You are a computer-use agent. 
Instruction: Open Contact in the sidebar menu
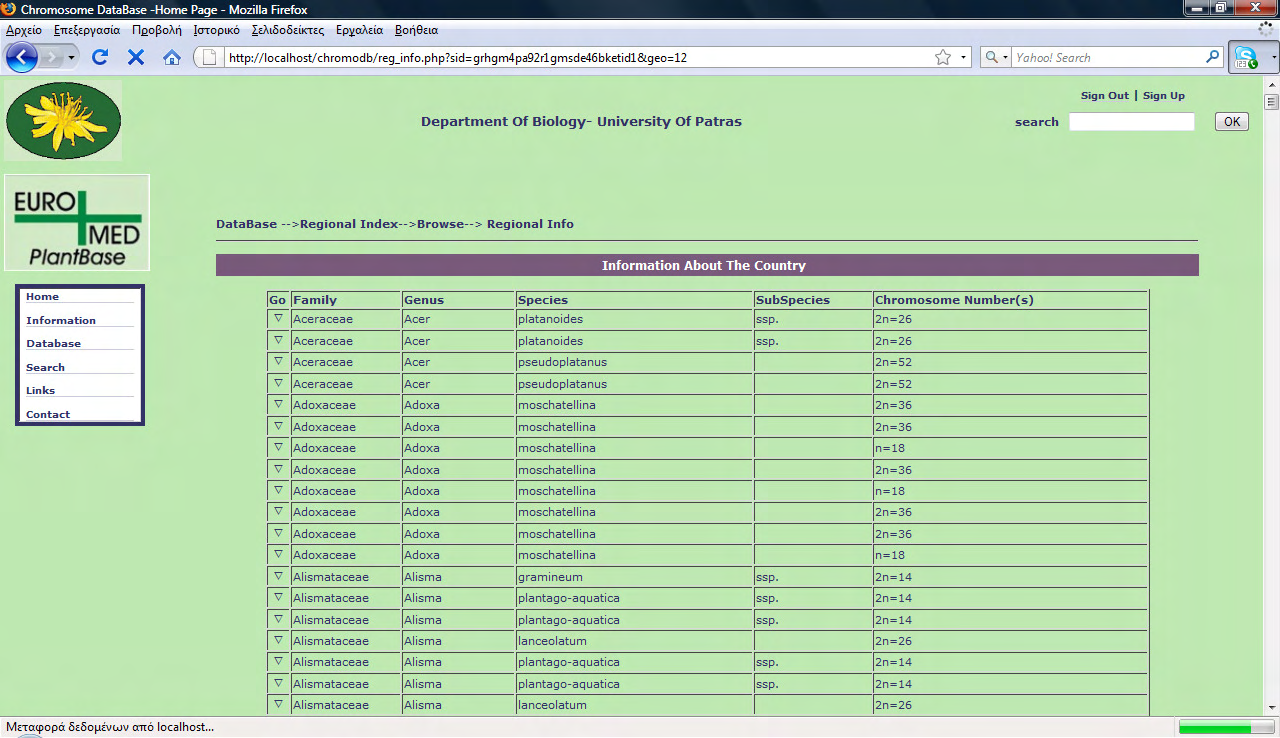pos(48,415)
